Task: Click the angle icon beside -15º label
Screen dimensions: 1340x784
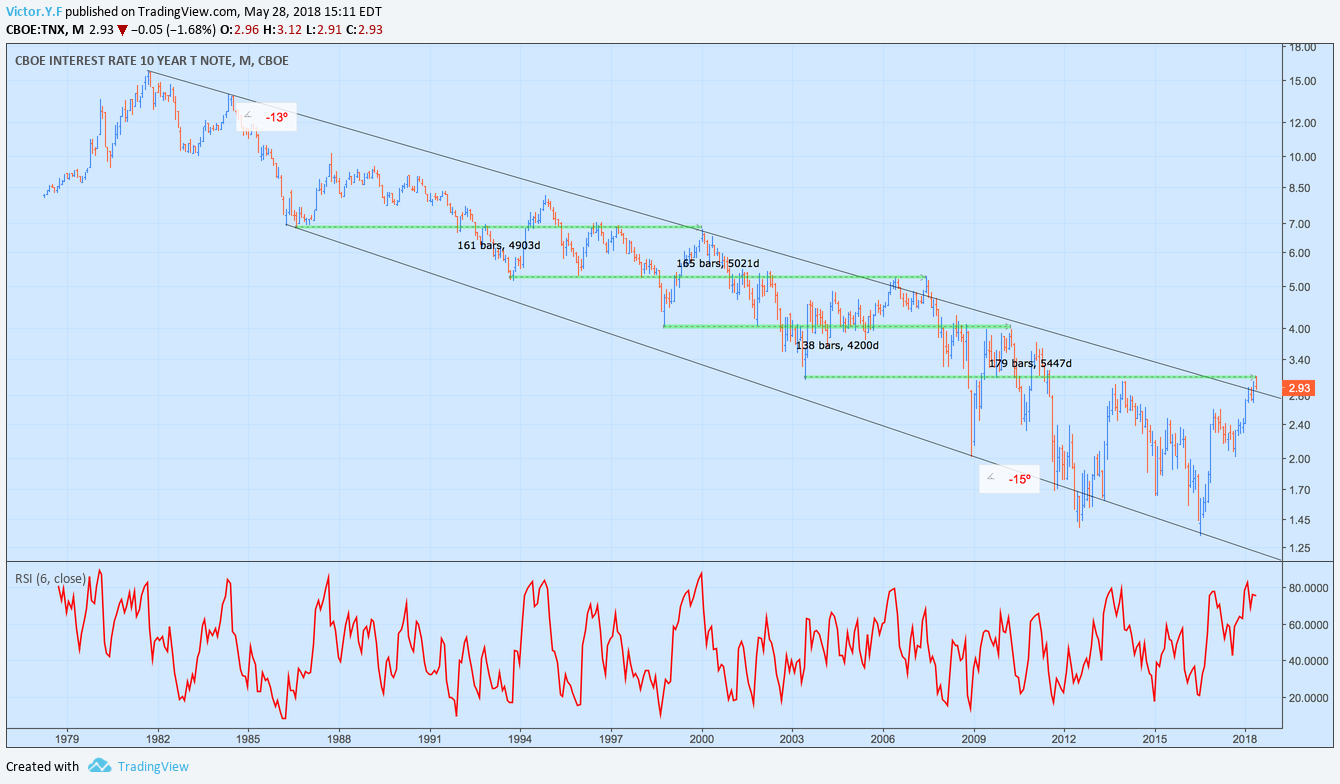Action: (991, 478)
